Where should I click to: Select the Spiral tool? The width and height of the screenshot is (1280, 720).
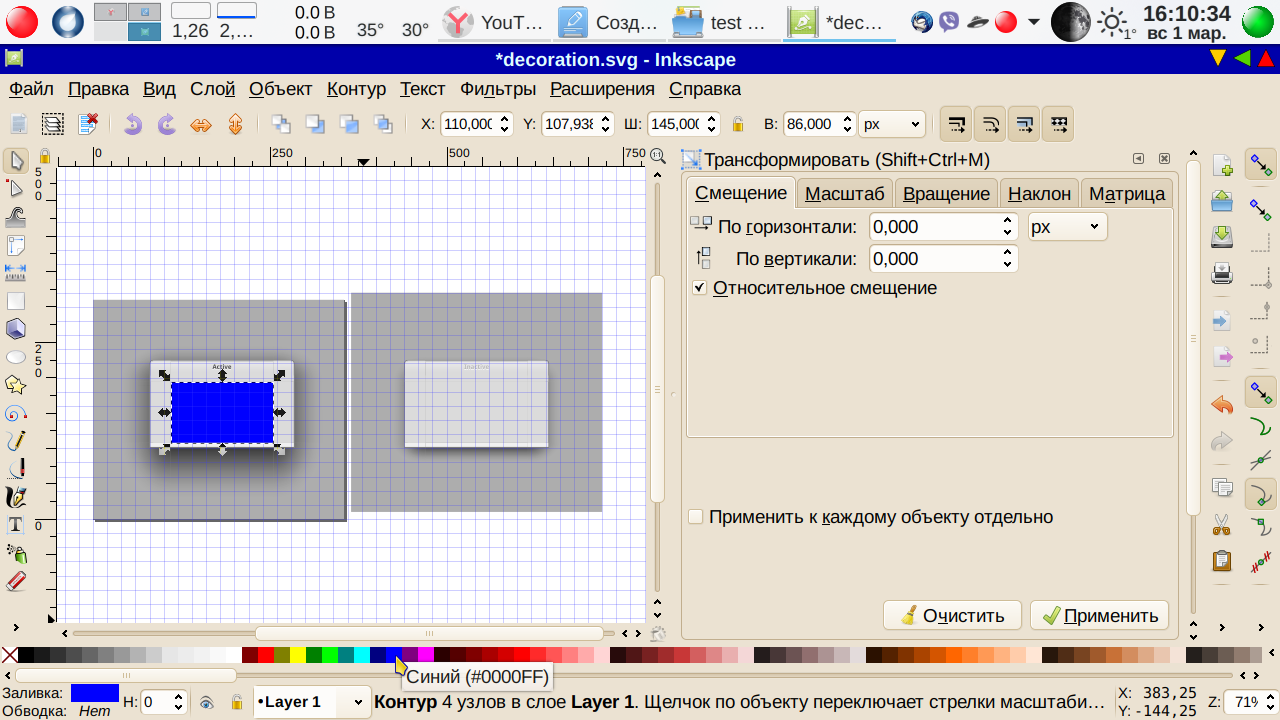16,412
